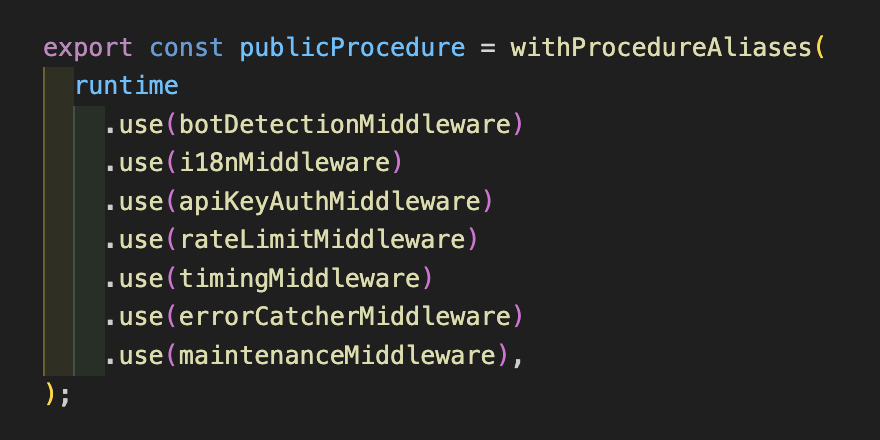The height and width of the screenshot is (440, 880).
Task: Click the final semicolon
Action: point(65,393)
